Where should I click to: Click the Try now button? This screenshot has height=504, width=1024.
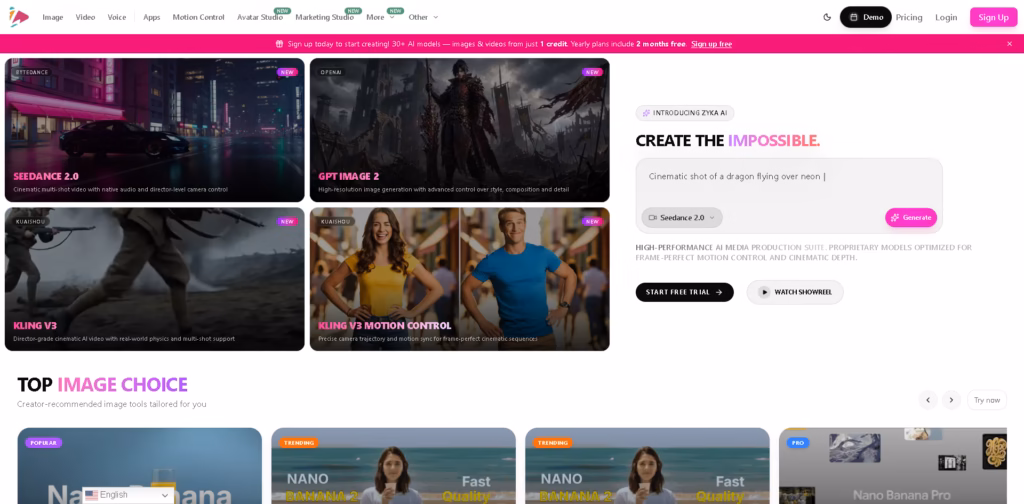coord(987,400)
